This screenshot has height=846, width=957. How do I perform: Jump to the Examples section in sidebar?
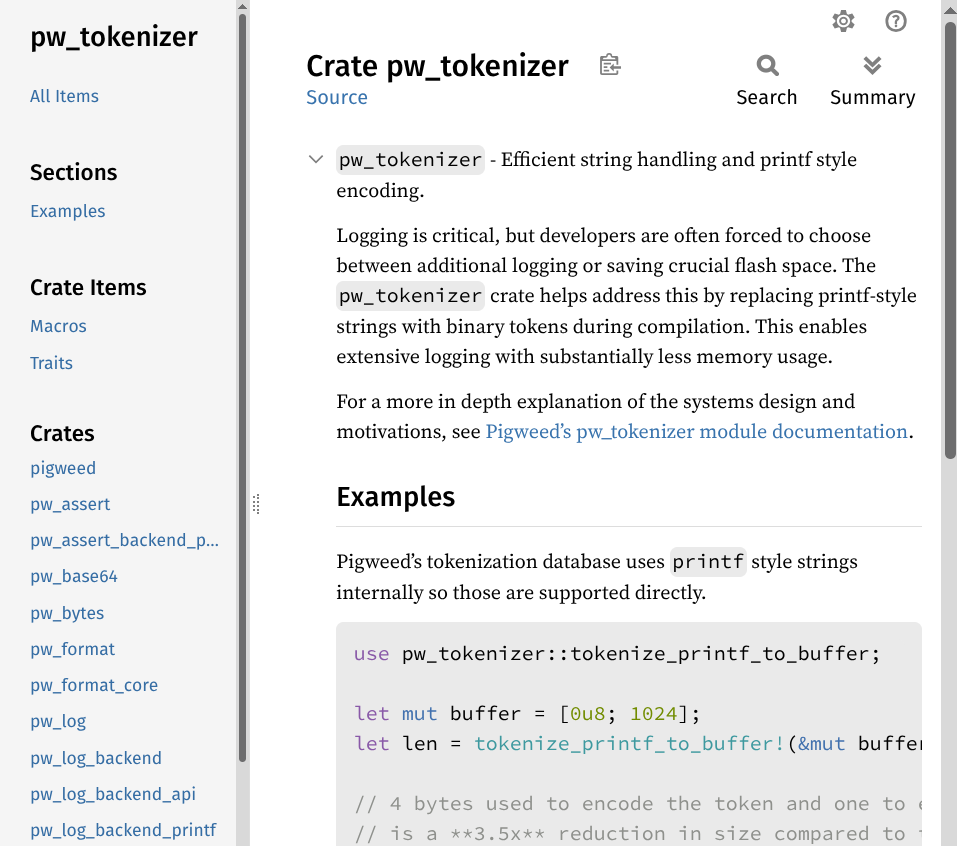(x=68, y=211)
